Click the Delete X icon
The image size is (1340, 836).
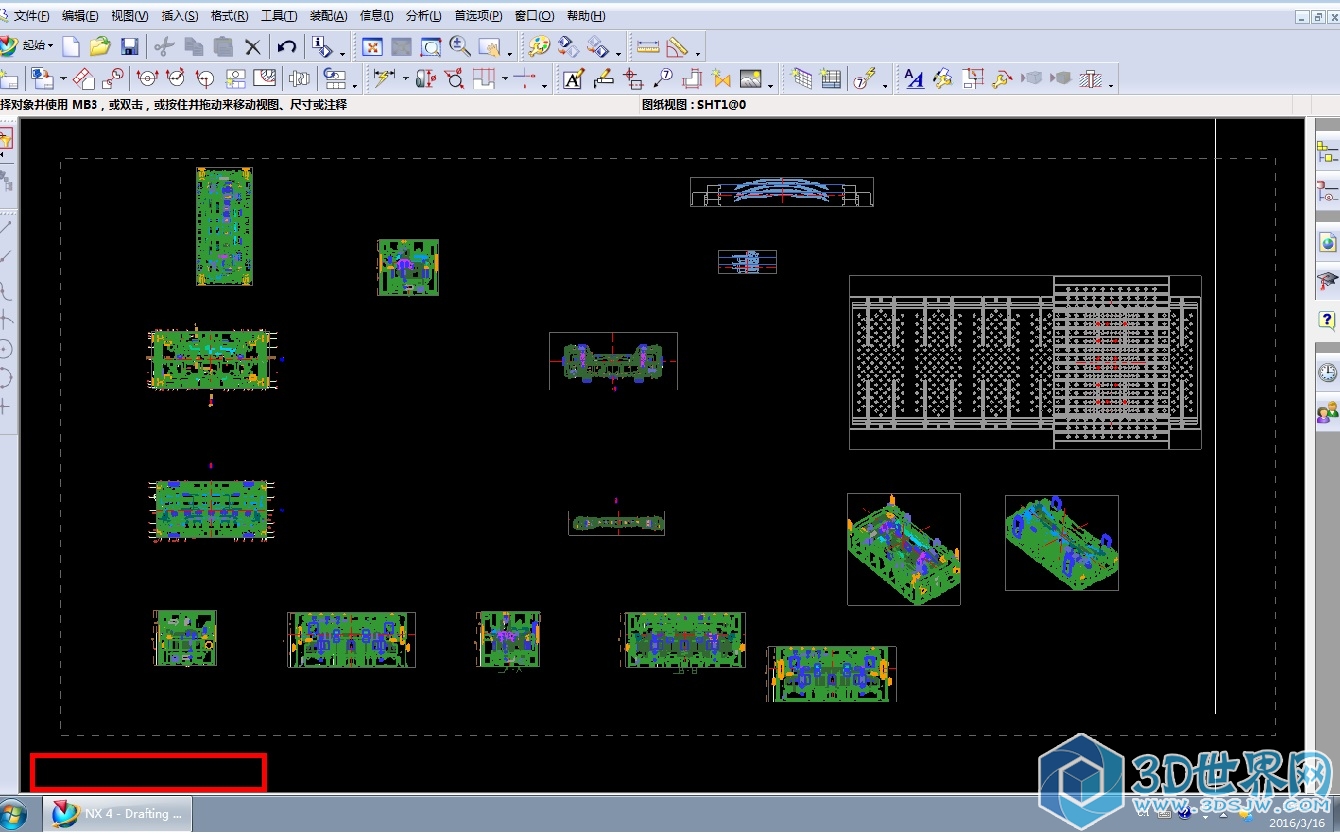click(253, 46)
